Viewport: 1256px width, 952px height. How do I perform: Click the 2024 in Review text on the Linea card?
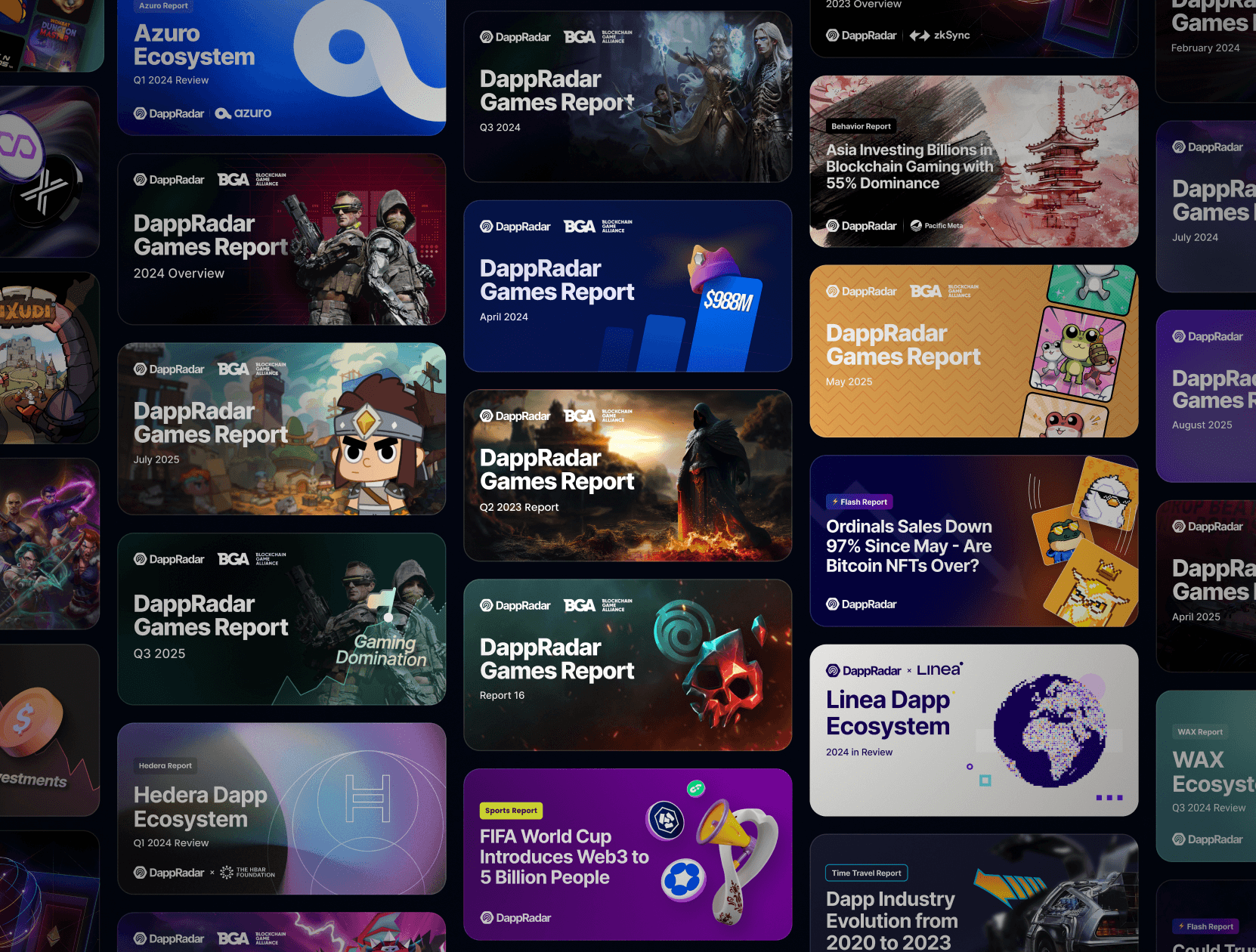click(x=859, y=753)
